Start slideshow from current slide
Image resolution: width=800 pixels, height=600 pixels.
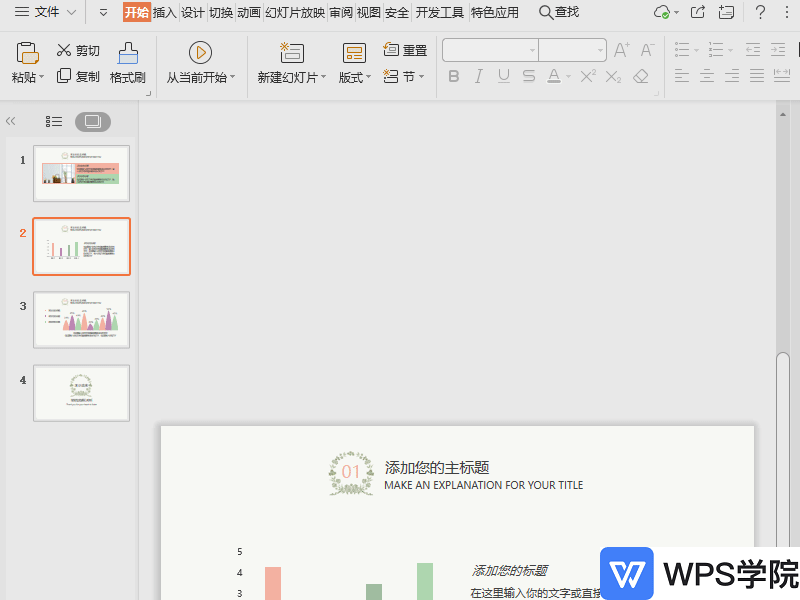pyautogui.click(x=199, y=52)
